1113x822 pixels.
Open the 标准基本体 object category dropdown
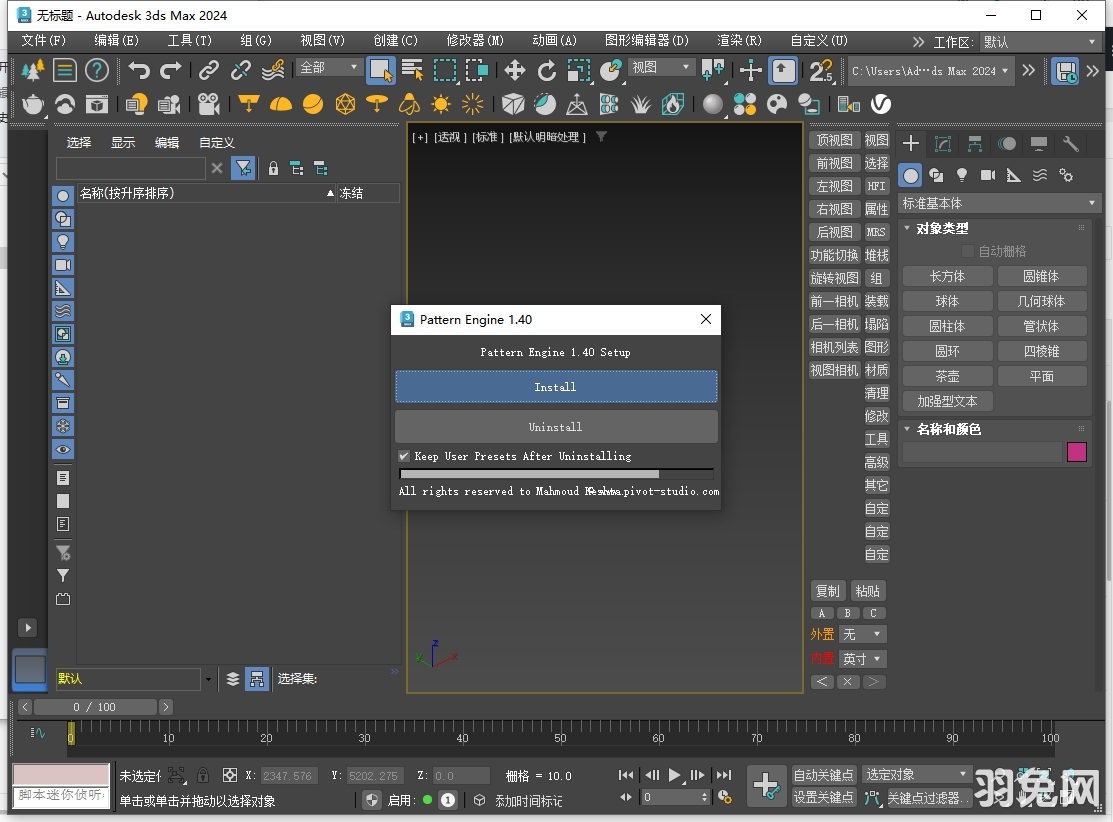pos(998,203)
